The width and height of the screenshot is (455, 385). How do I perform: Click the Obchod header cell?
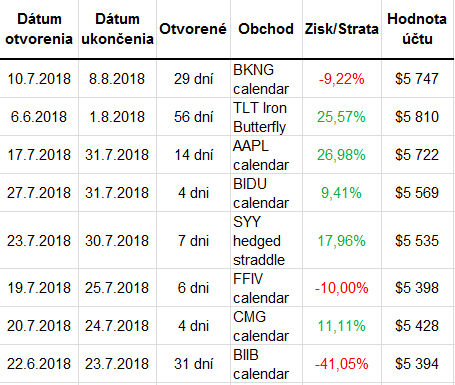266,29
